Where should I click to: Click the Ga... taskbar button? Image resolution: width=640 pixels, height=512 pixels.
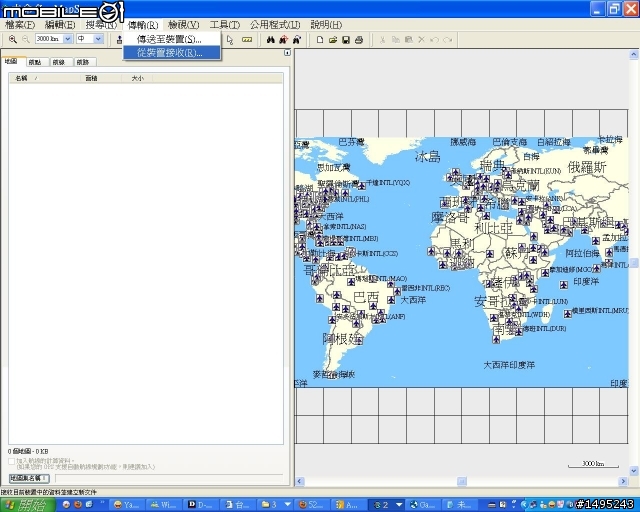422,505
